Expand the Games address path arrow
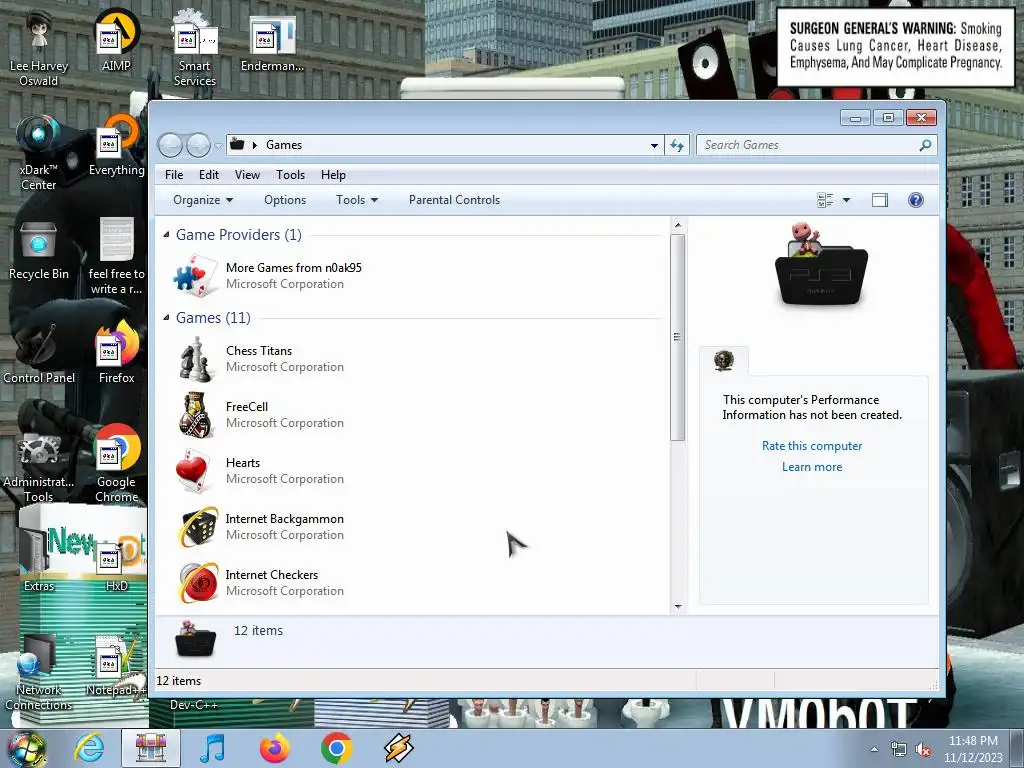1024x768 pixels. [255, 145]
